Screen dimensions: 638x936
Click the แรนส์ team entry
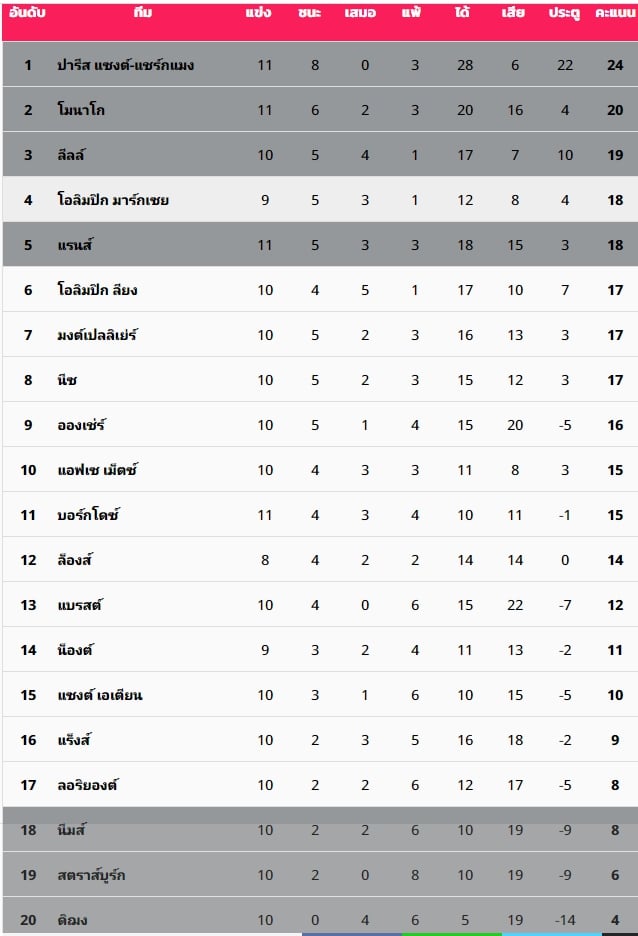point(75,245)
